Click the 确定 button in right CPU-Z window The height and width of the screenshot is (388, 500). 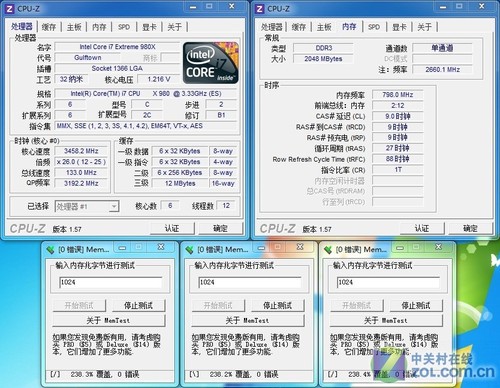tap(470, 229)
